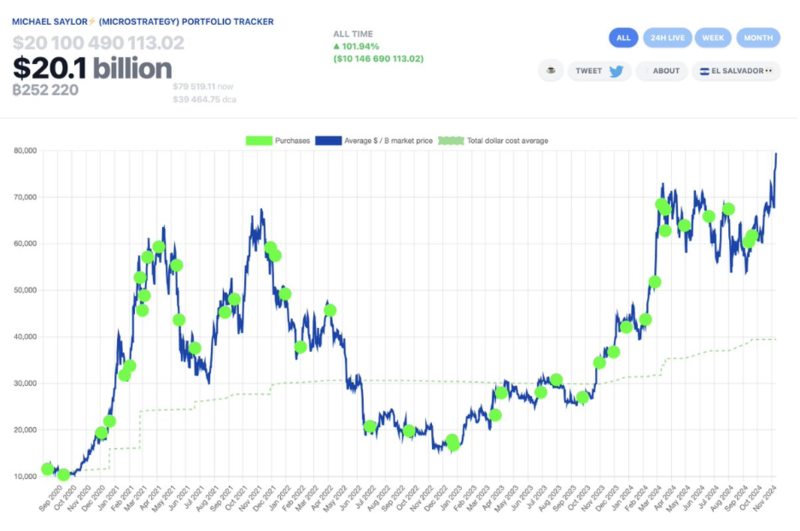800x531 pixels.
Task: Click the 80,000 y-axis label
Action: coord(25,150)
